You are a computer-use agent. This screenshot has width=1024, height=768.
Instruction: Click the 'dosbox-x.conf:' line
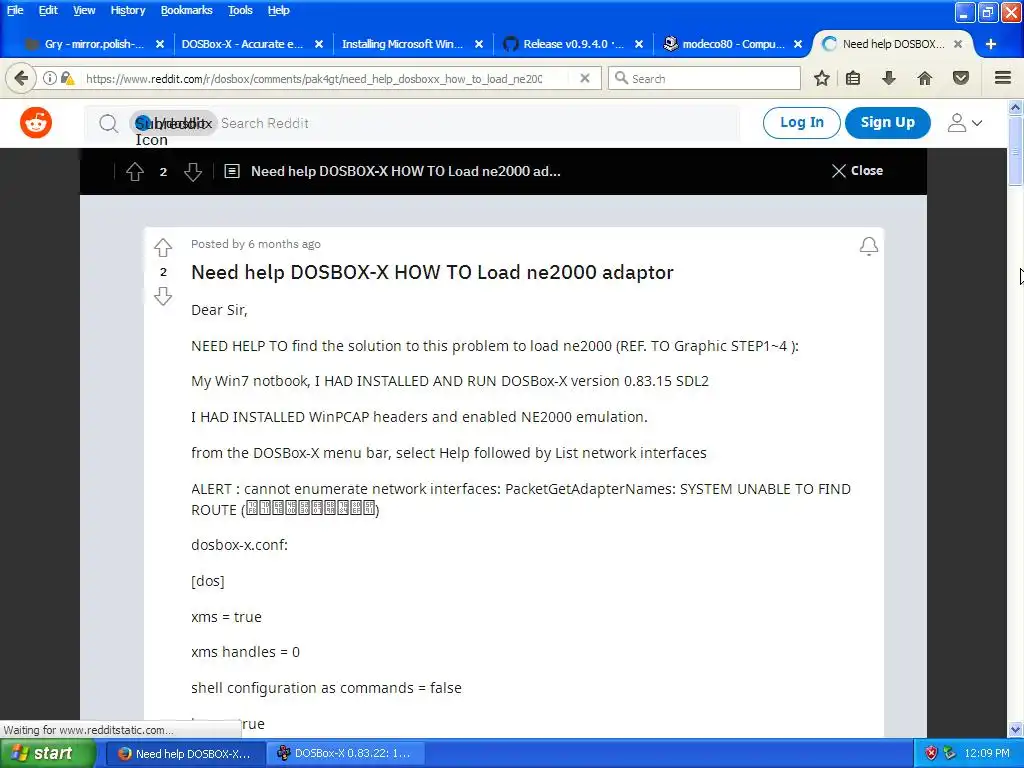[239, 545]
